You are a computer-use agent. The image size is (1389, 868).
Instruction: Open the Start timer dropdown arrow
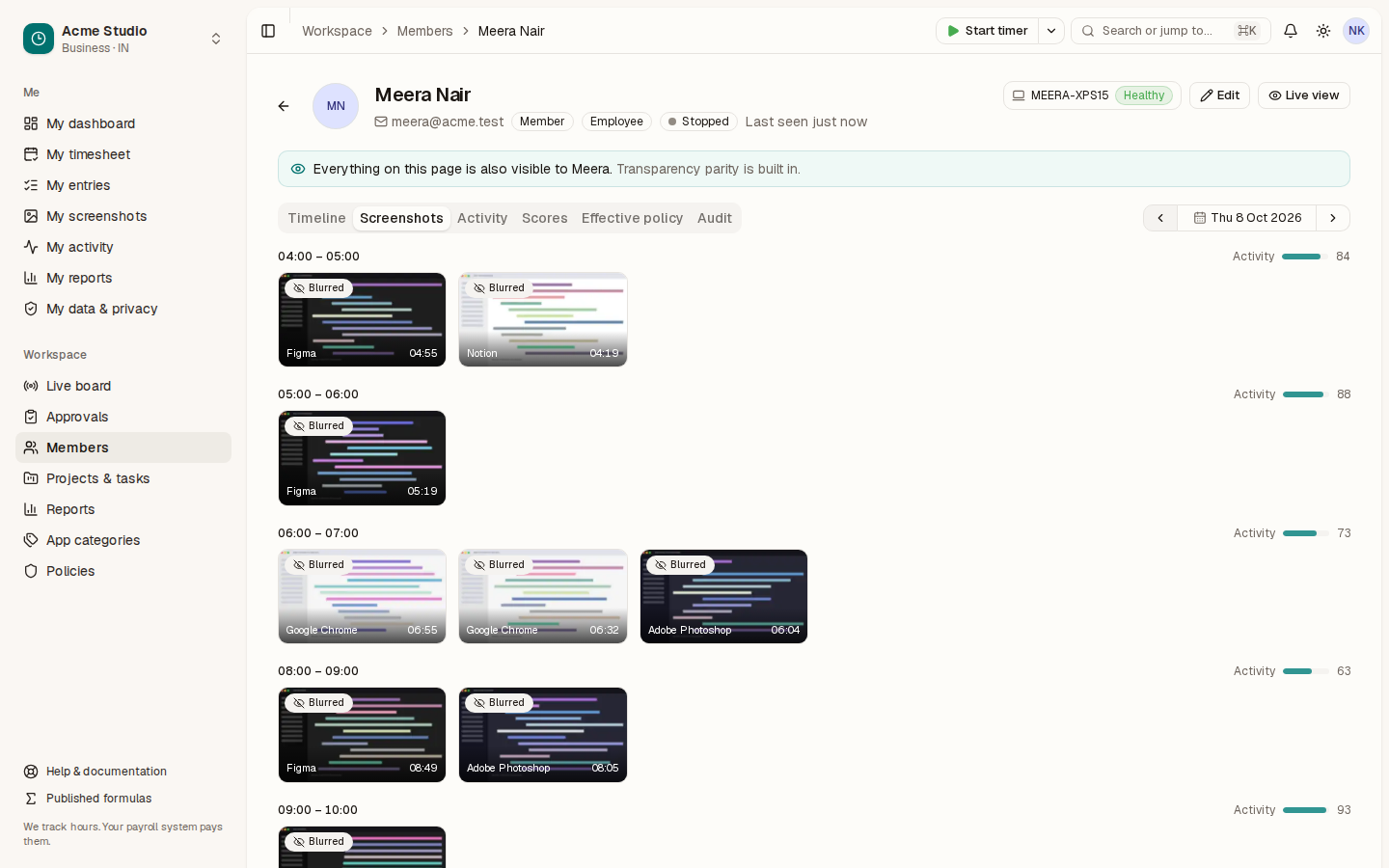coord(1051,31)
